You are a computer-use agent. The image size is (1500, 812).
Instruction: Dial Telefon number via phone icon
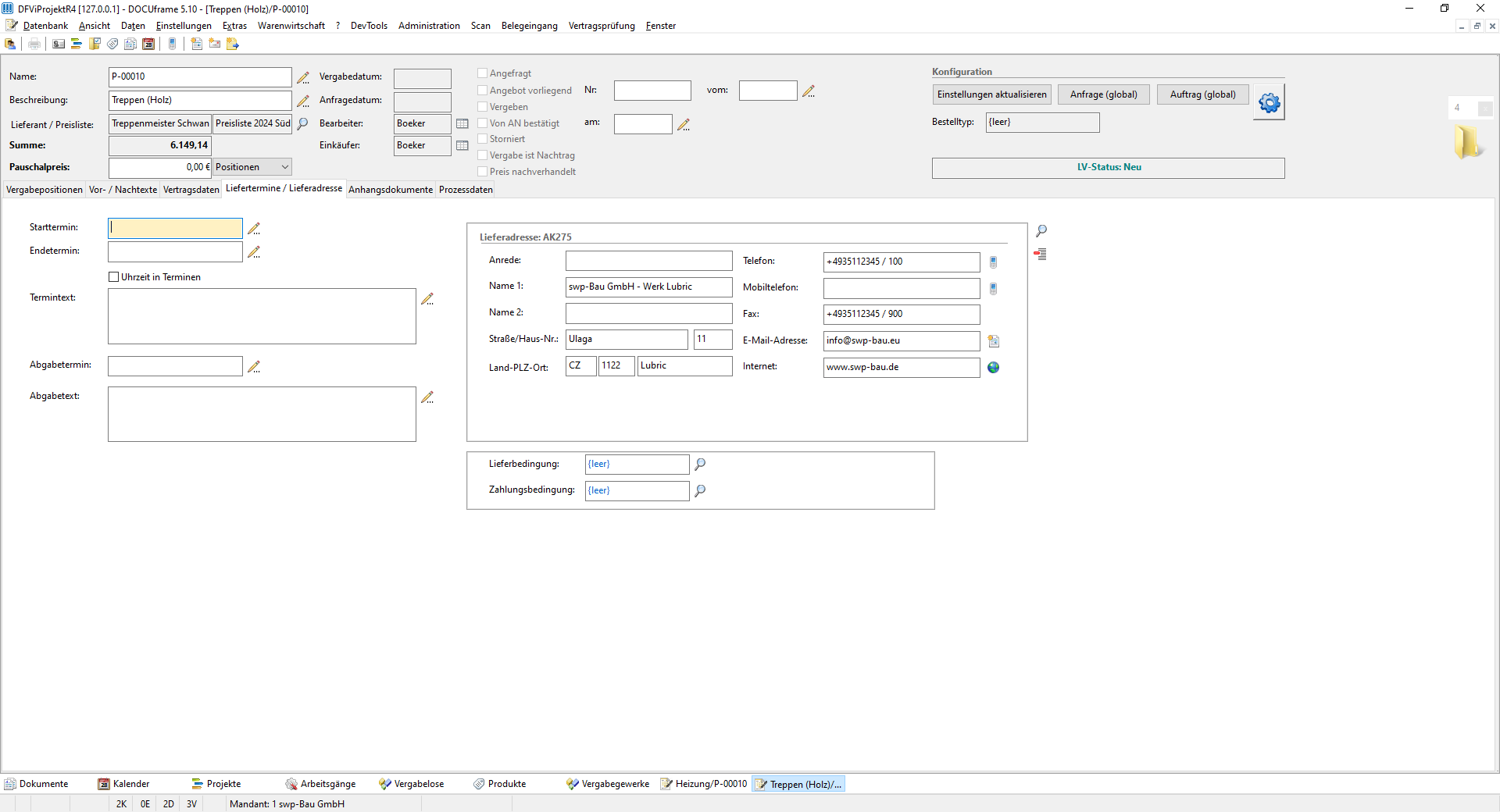[x=993, y=262]
